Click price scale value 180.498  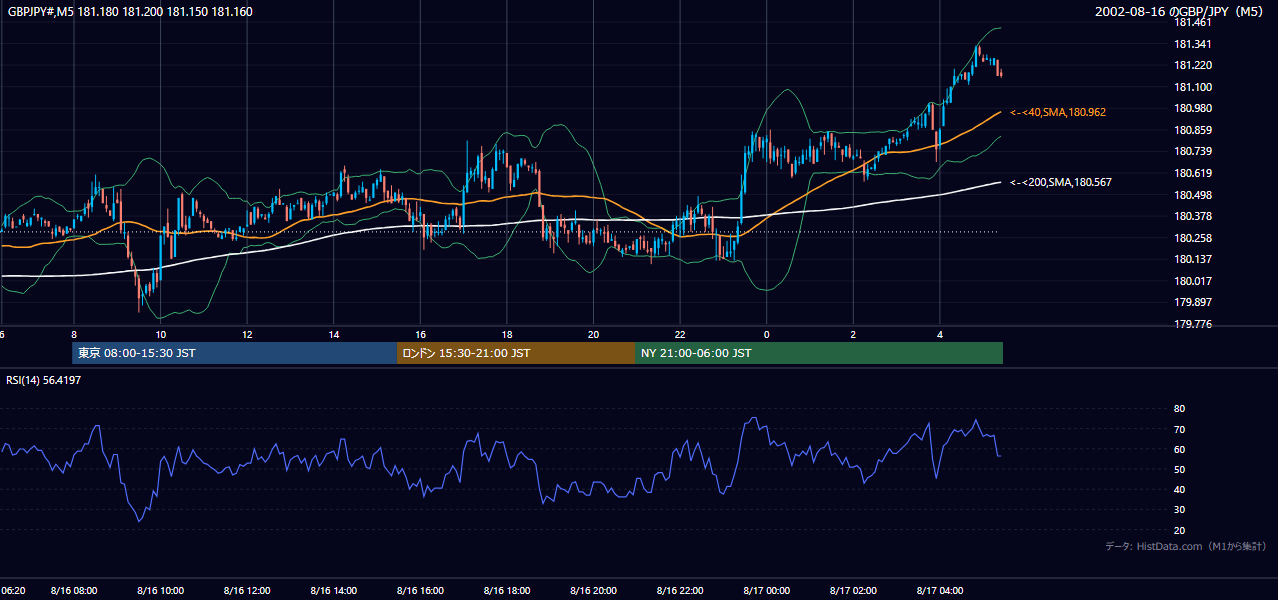(1193, 196)
